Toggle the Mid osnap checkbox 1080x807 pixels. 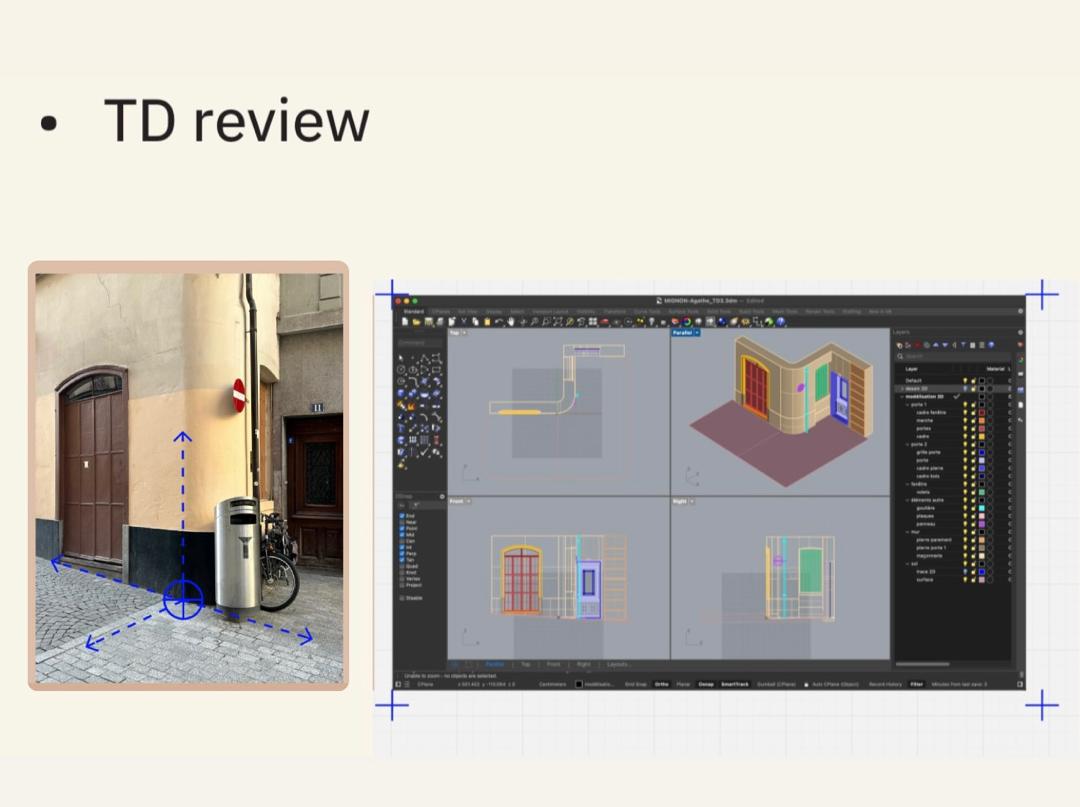point(402,534)
